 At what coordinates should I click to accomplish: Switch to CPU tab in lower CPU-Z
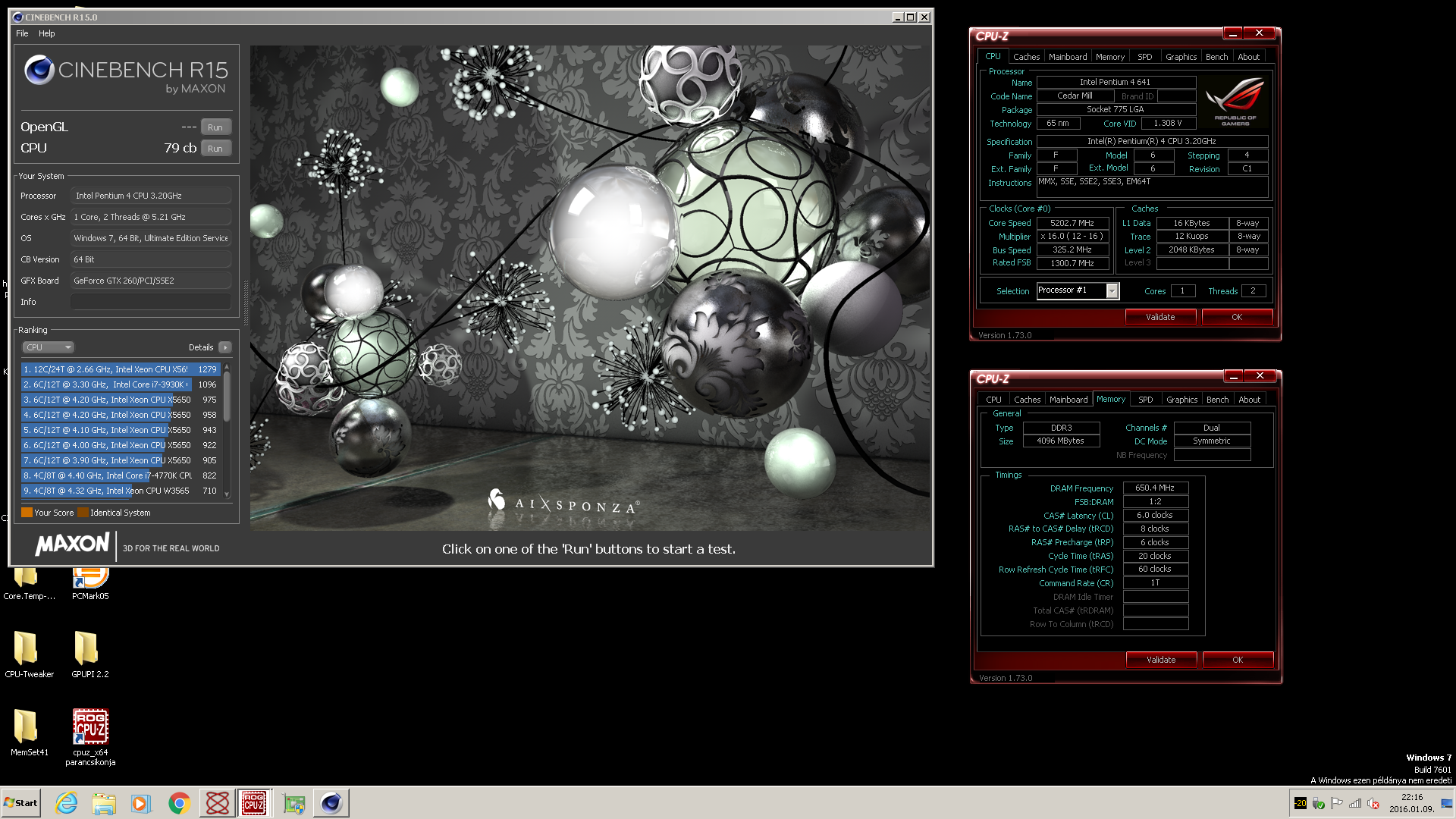(x=993, y=400)
